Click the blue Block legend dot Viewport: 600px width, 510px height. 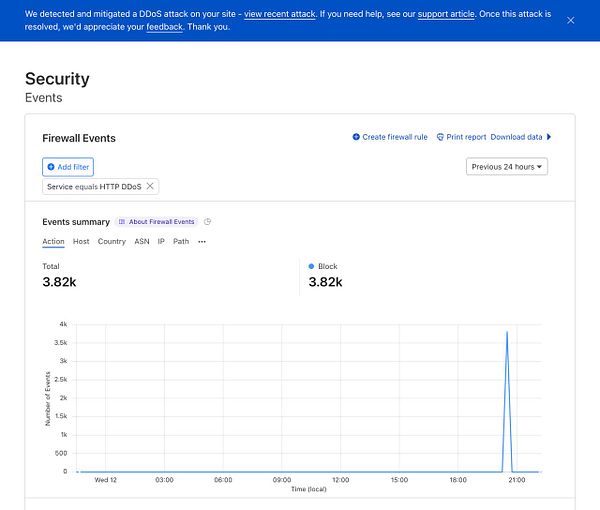pos(311,266)
